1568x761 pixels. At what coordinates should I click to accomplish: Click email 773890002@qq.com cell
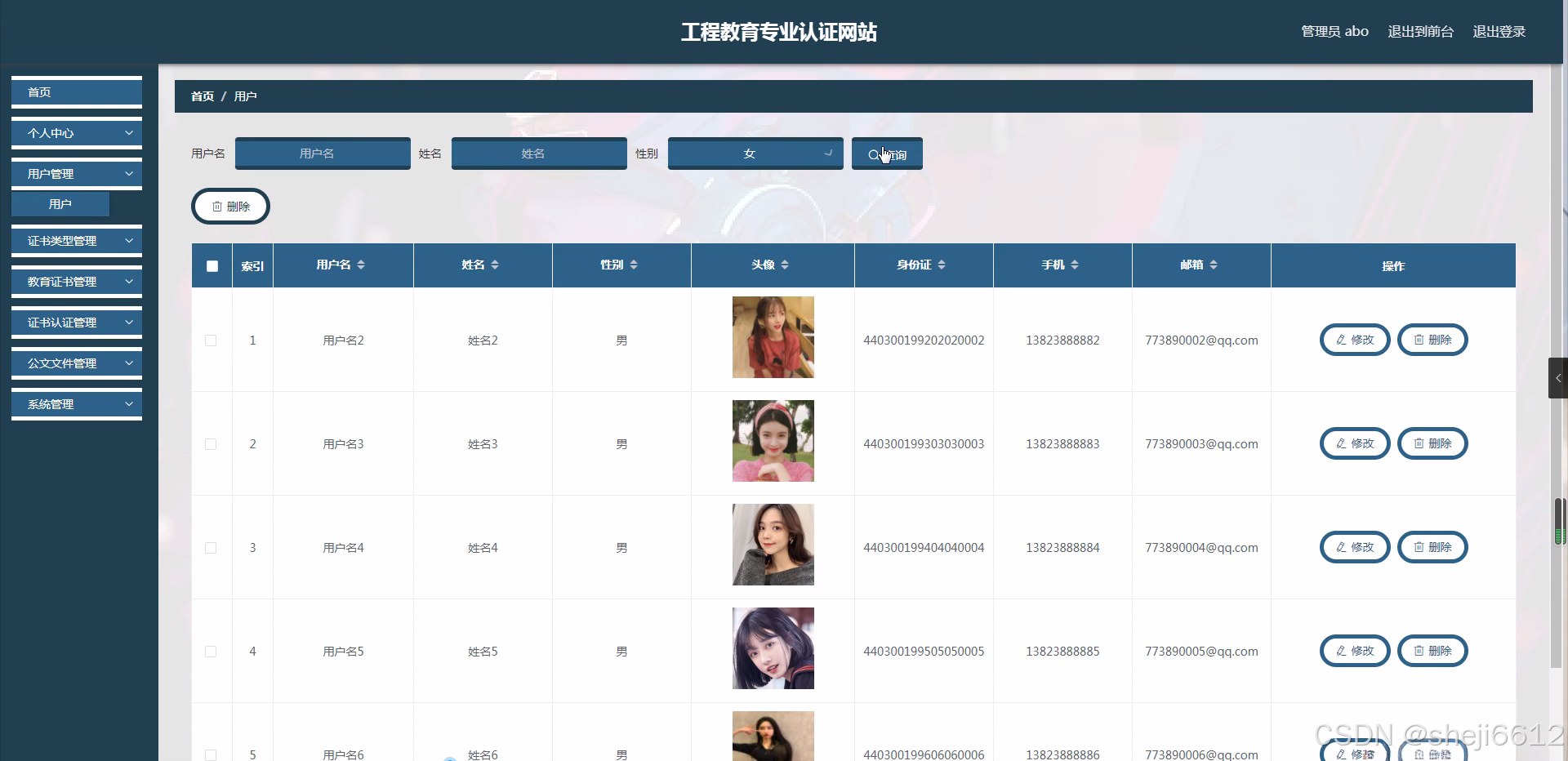tap(1201, 340)
